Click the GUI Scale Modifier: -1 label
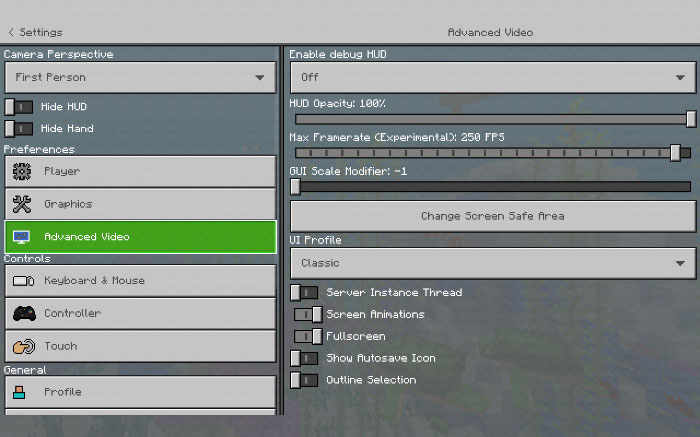 click(348, 171)
